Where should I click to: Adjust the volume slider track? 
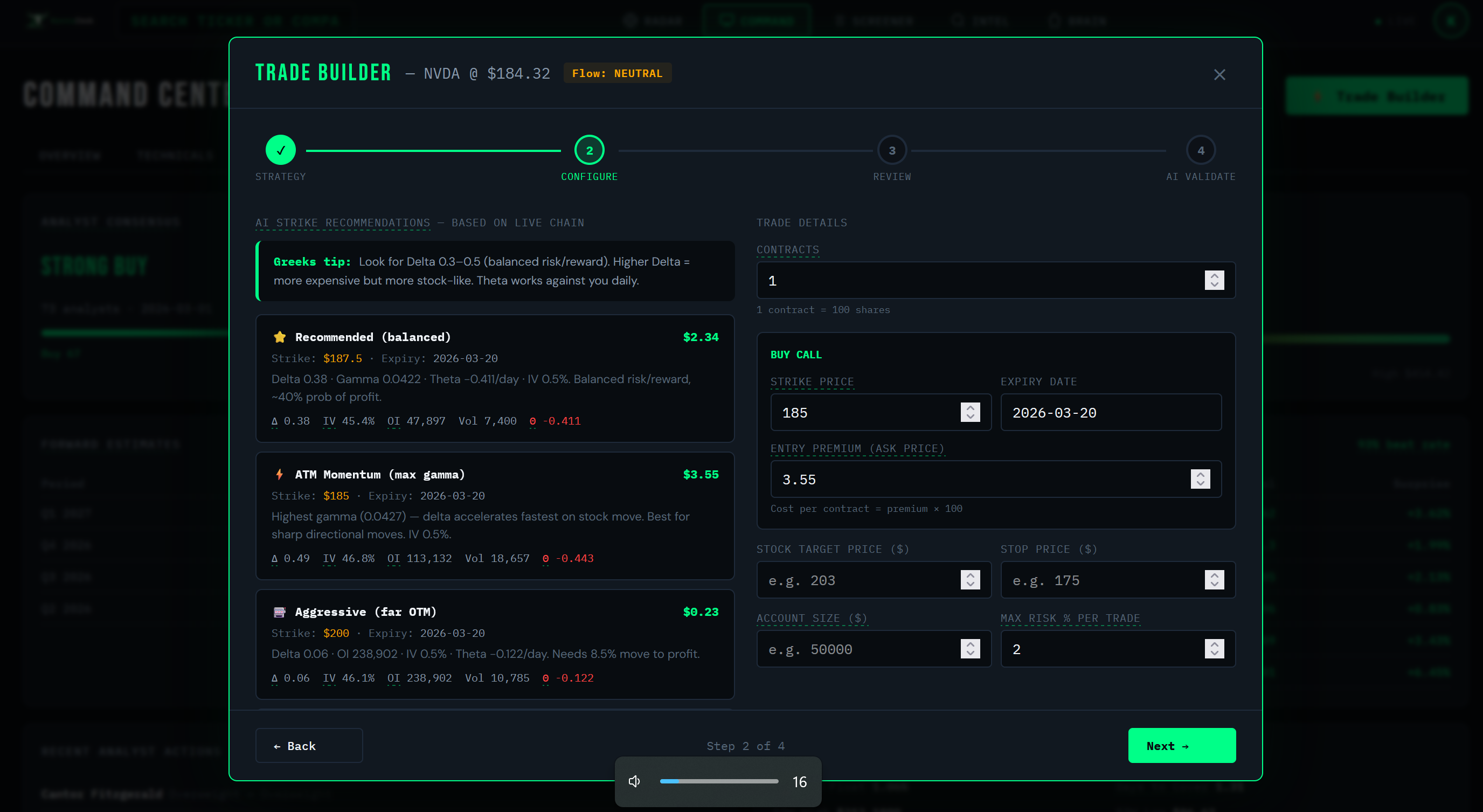pyautogui.click(x=718, y=781)
